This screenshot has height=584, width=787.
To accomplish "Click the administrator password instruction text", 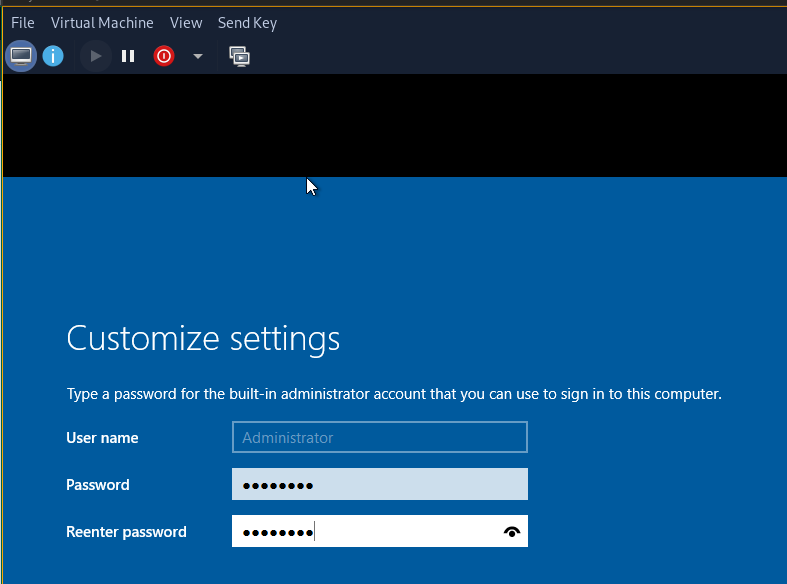I will tap(394, 394).
